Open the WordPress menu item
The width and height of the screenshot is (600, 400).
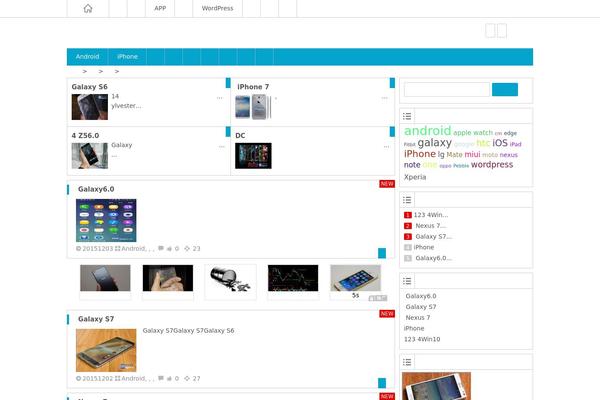coord(217,8)
